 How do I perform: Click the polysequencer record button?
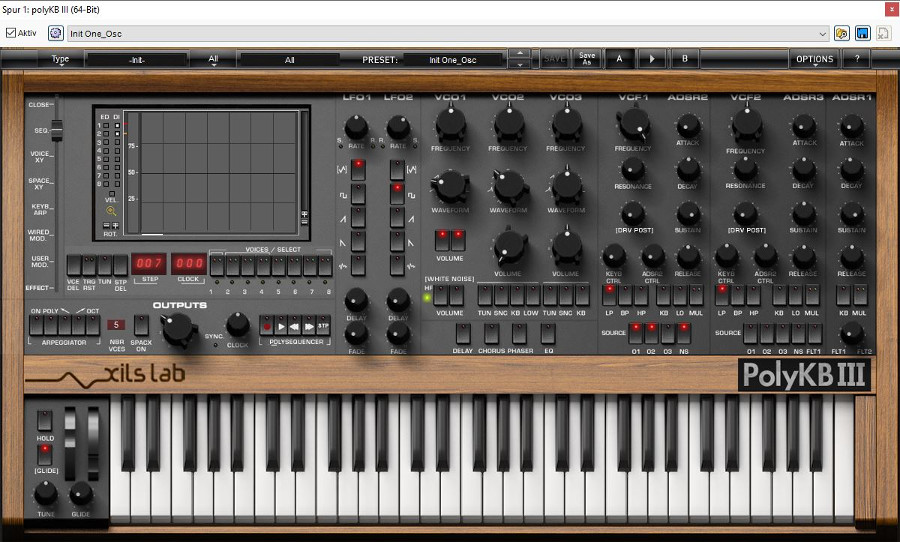point(266,326)
